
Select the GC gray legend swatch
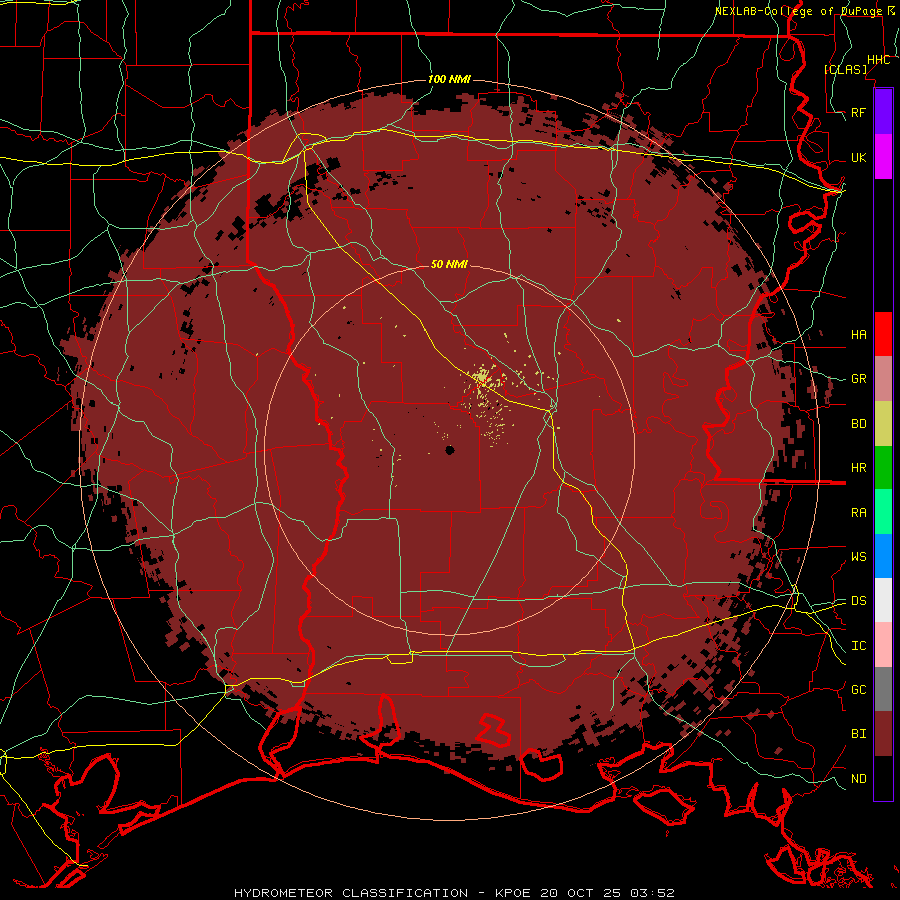pyautogui.click(x=883, y=689)
